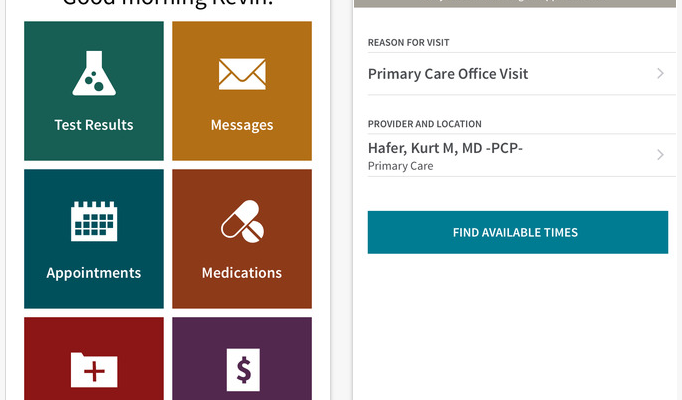Select the Appointments calendar icon
The height and width of the screenshot is (400, 682).
pos(94,221)
